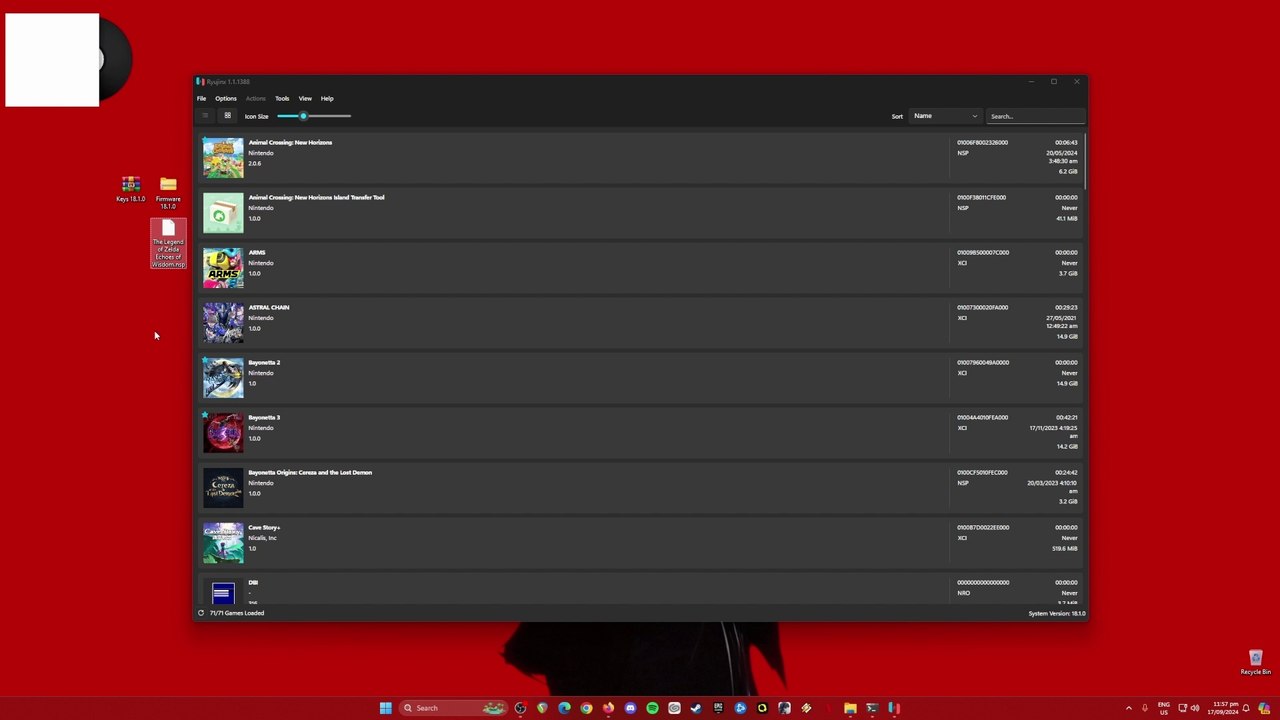
Task: Switch Ryujinx to list view
Action: pos(205,116)
